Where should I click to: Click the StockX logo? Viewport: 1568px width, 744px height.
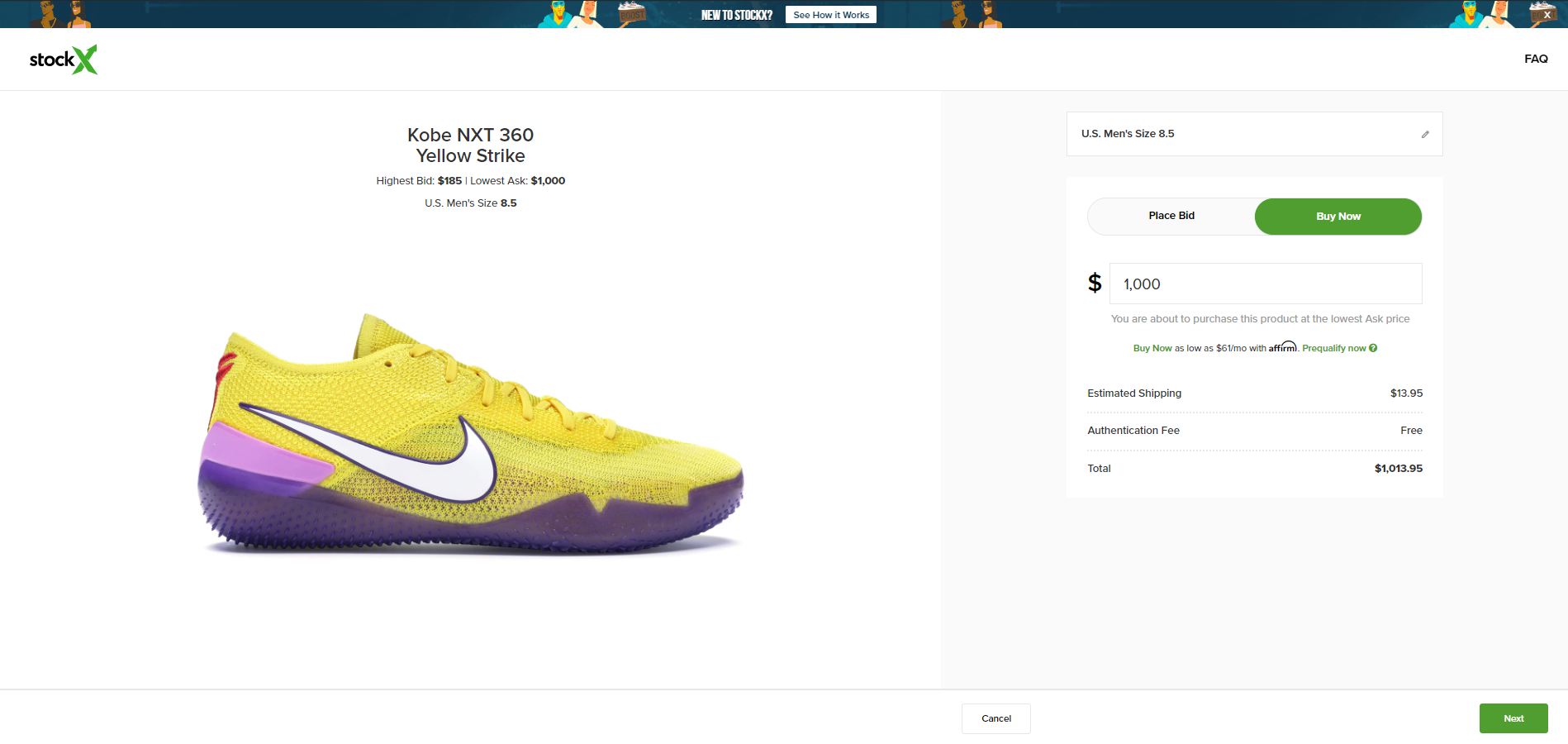click(x=64, y=60)
